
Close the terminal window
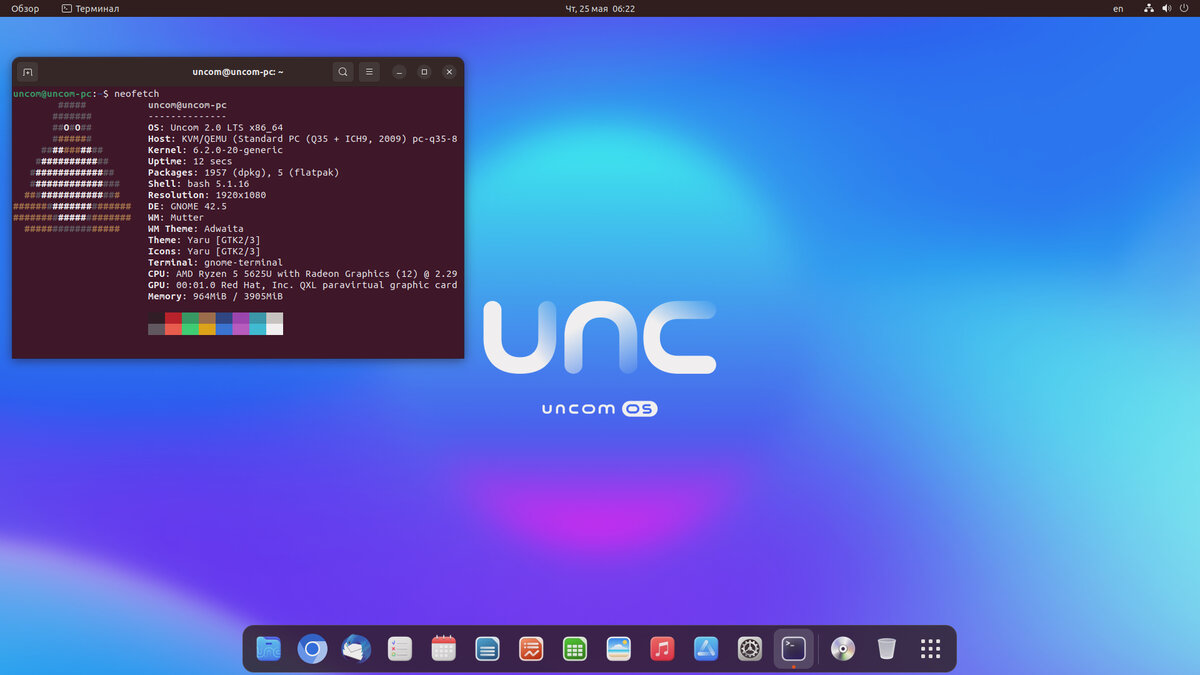(x=449, y=72)
